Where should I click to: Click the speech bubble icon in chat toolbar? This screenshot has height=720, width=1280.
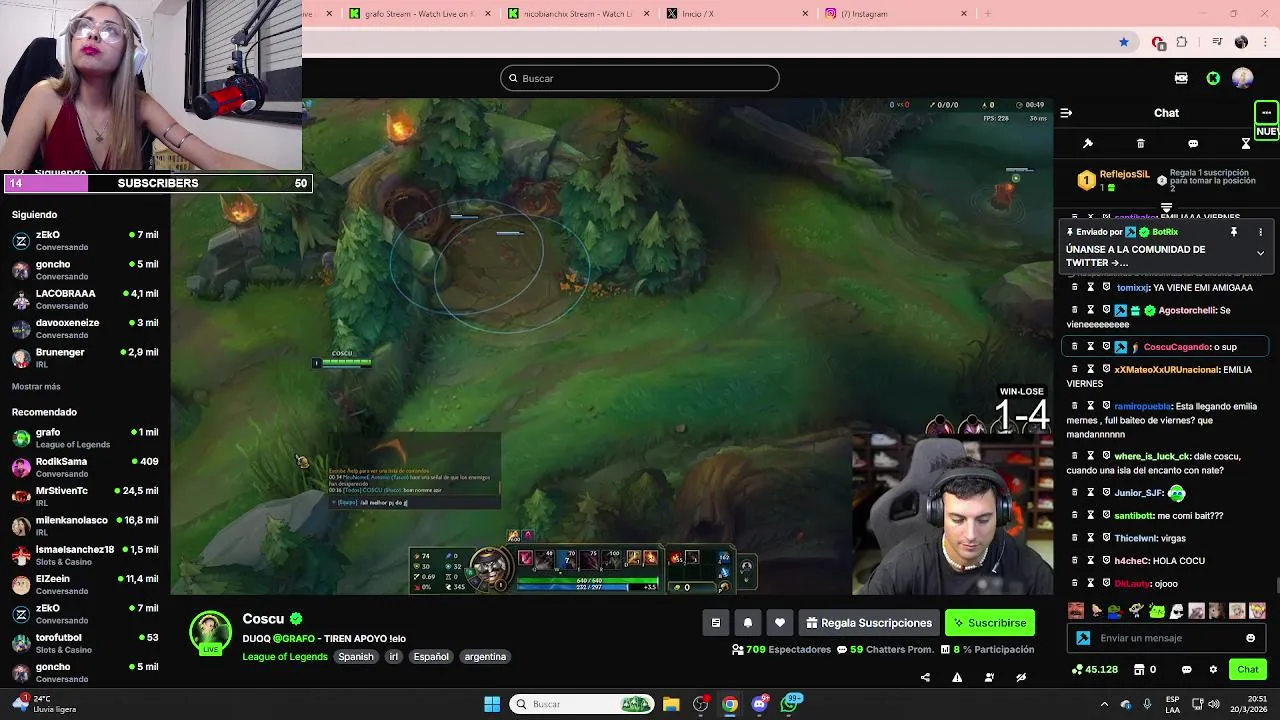[1193, 143]
